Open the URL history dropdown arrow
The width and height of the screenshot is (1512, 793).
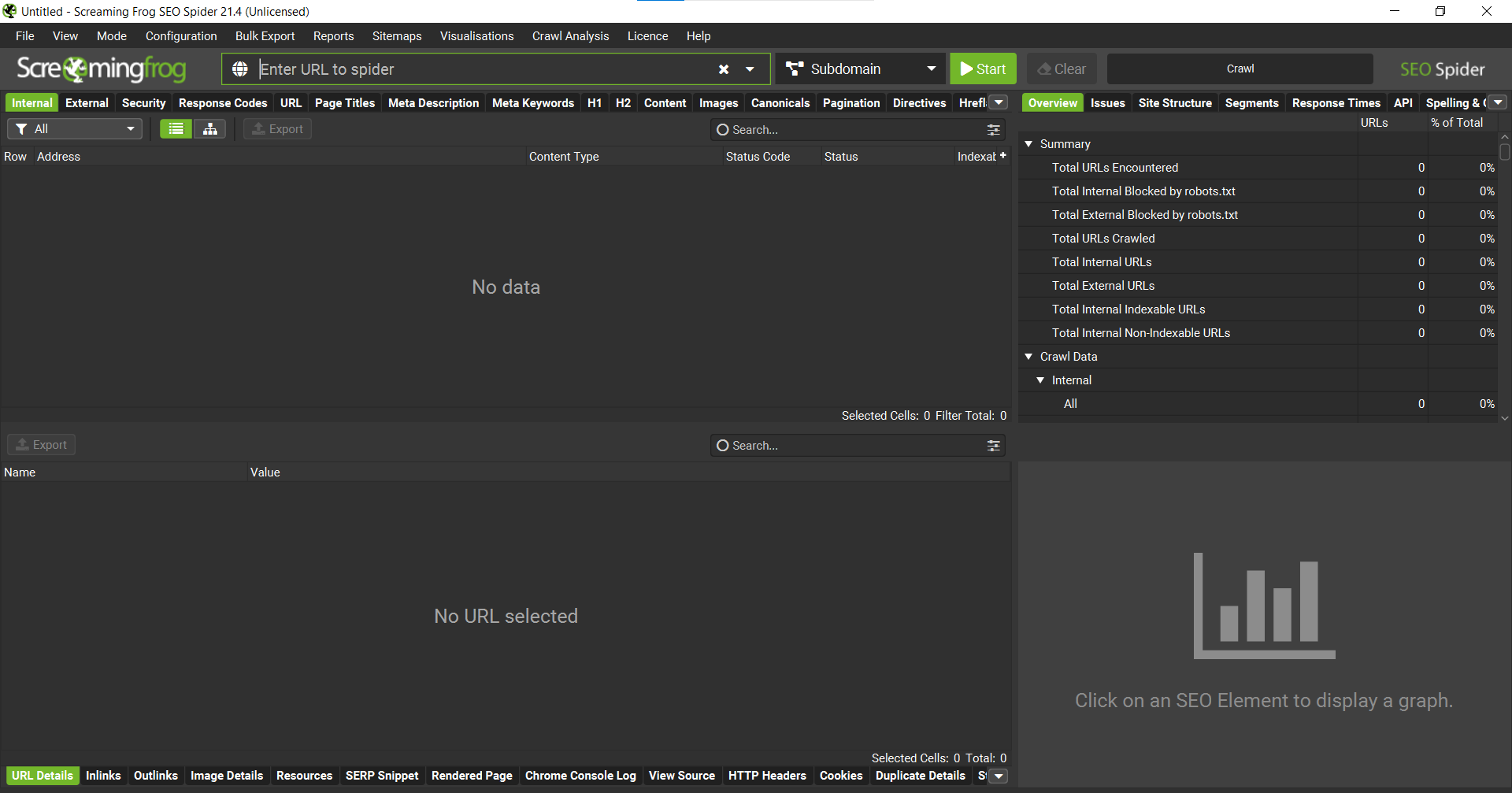click(750, 69)
